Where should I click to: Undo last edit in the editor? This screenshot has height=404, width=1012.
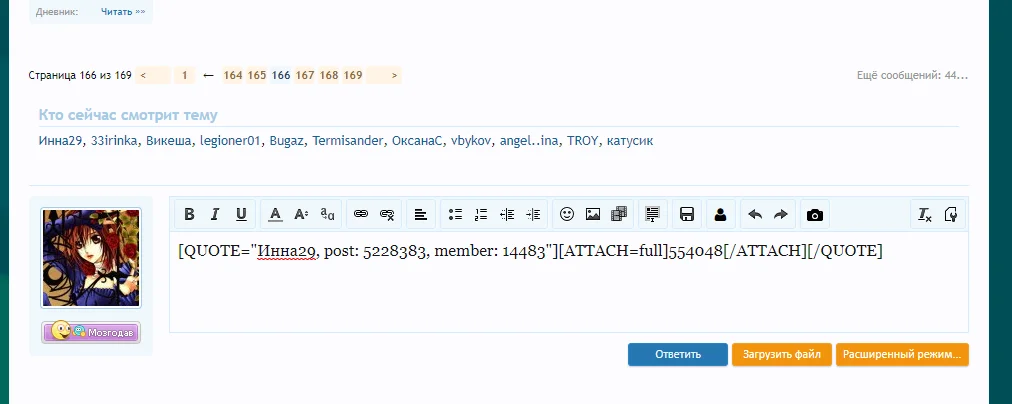tap(754, 214)
